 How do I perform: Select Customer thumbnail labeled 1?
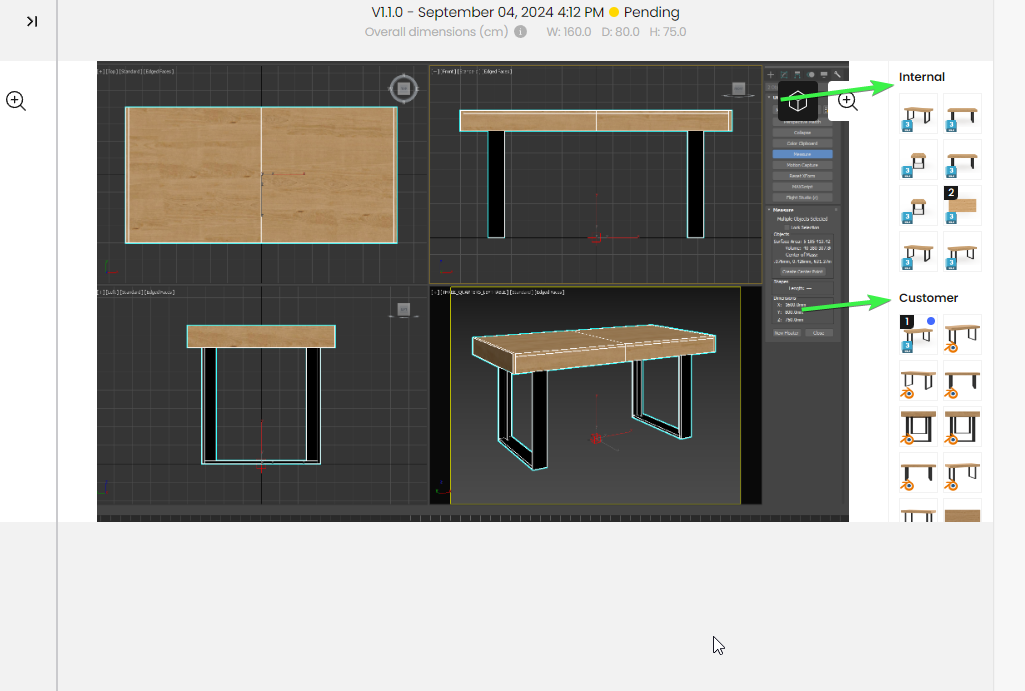pos(919,335)
